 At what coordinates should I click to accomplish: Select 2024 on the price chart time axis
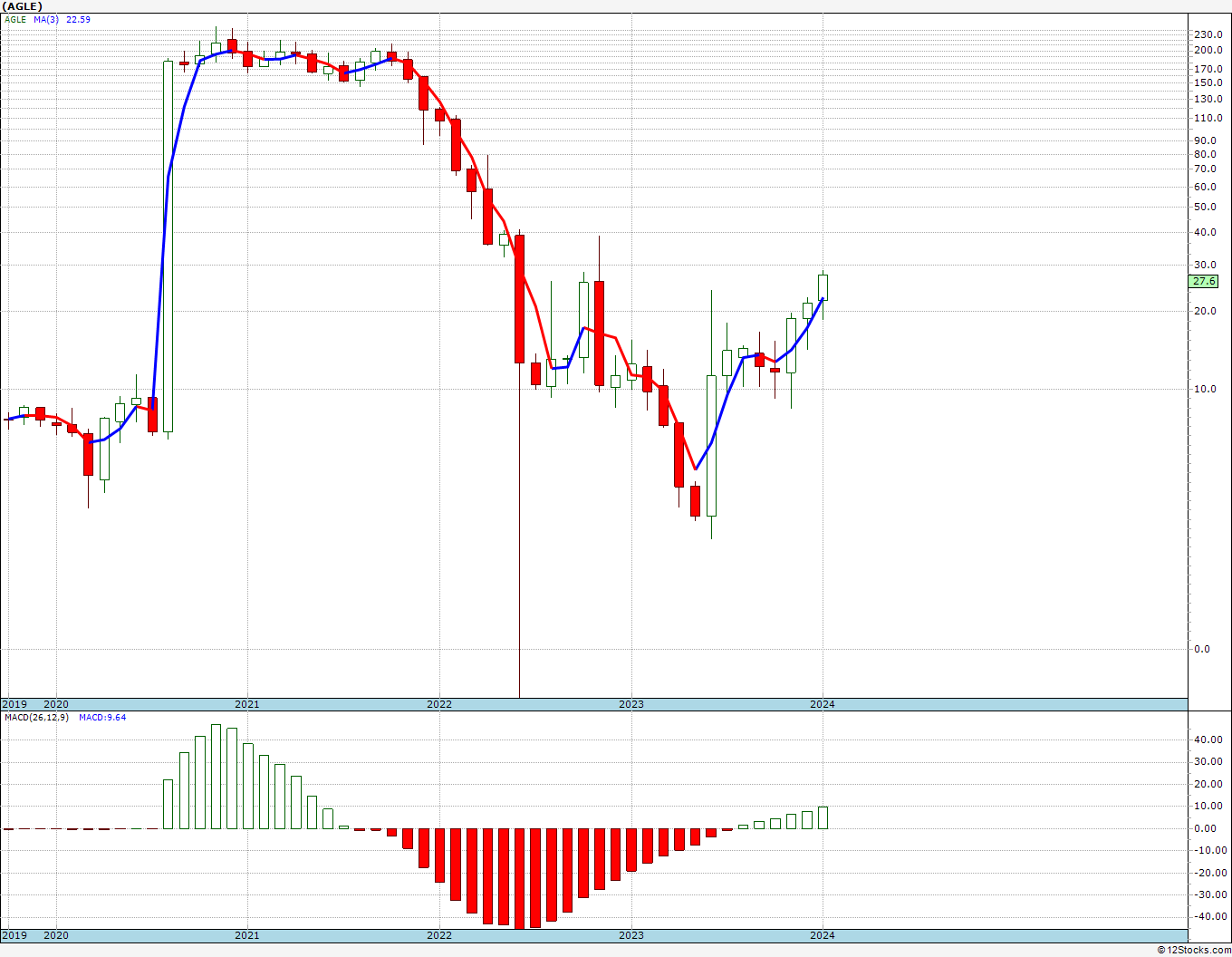click(x=823, y=704)
